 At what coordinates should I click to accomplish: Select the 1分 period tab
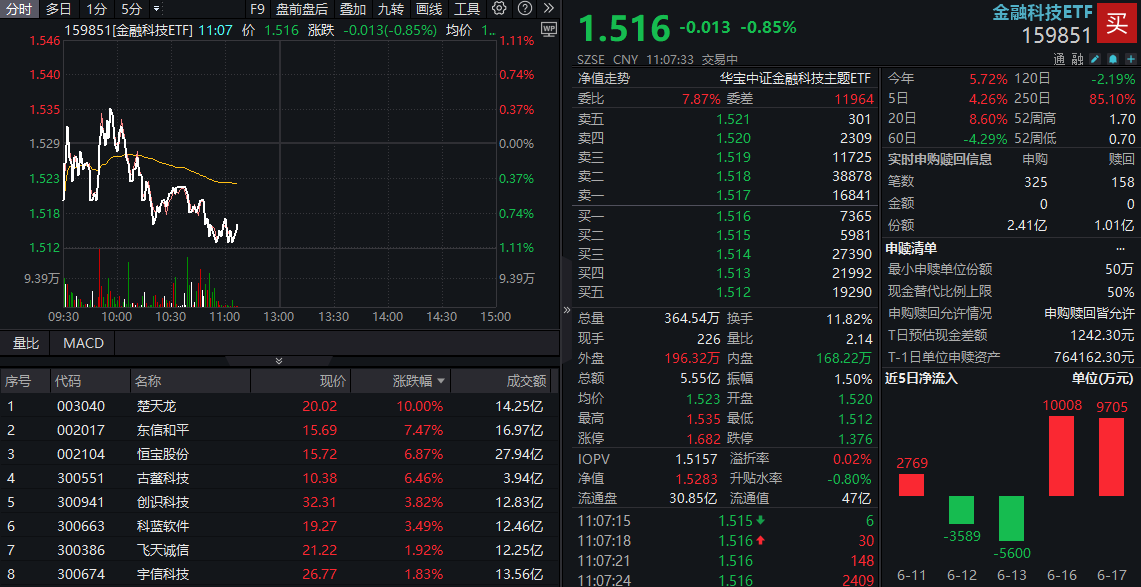pos(95,8)
